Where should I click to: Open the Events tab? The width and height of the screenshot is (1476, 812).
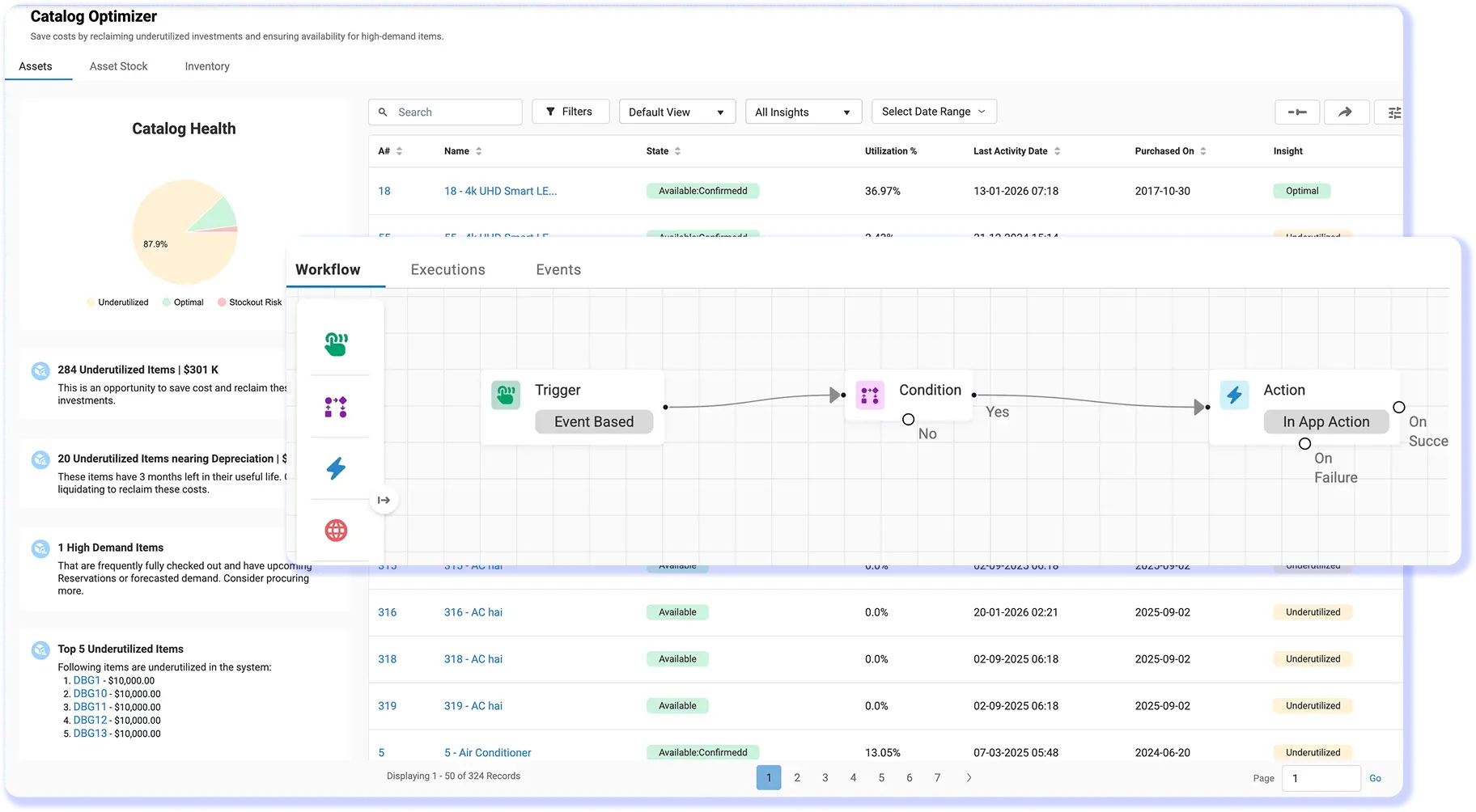558,269
